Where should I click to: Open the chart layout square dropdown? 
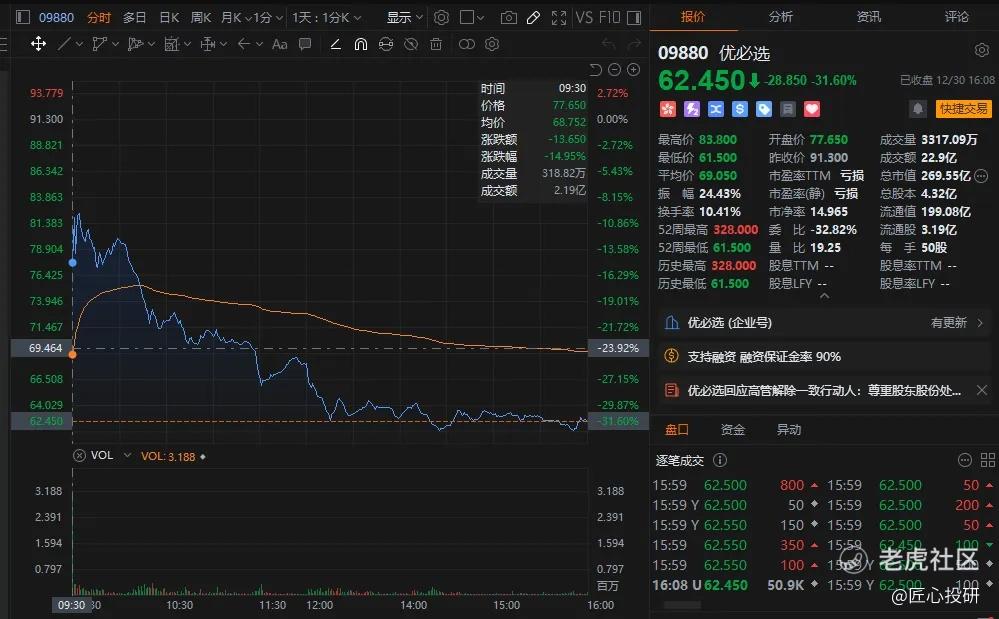tap(472, 17)
